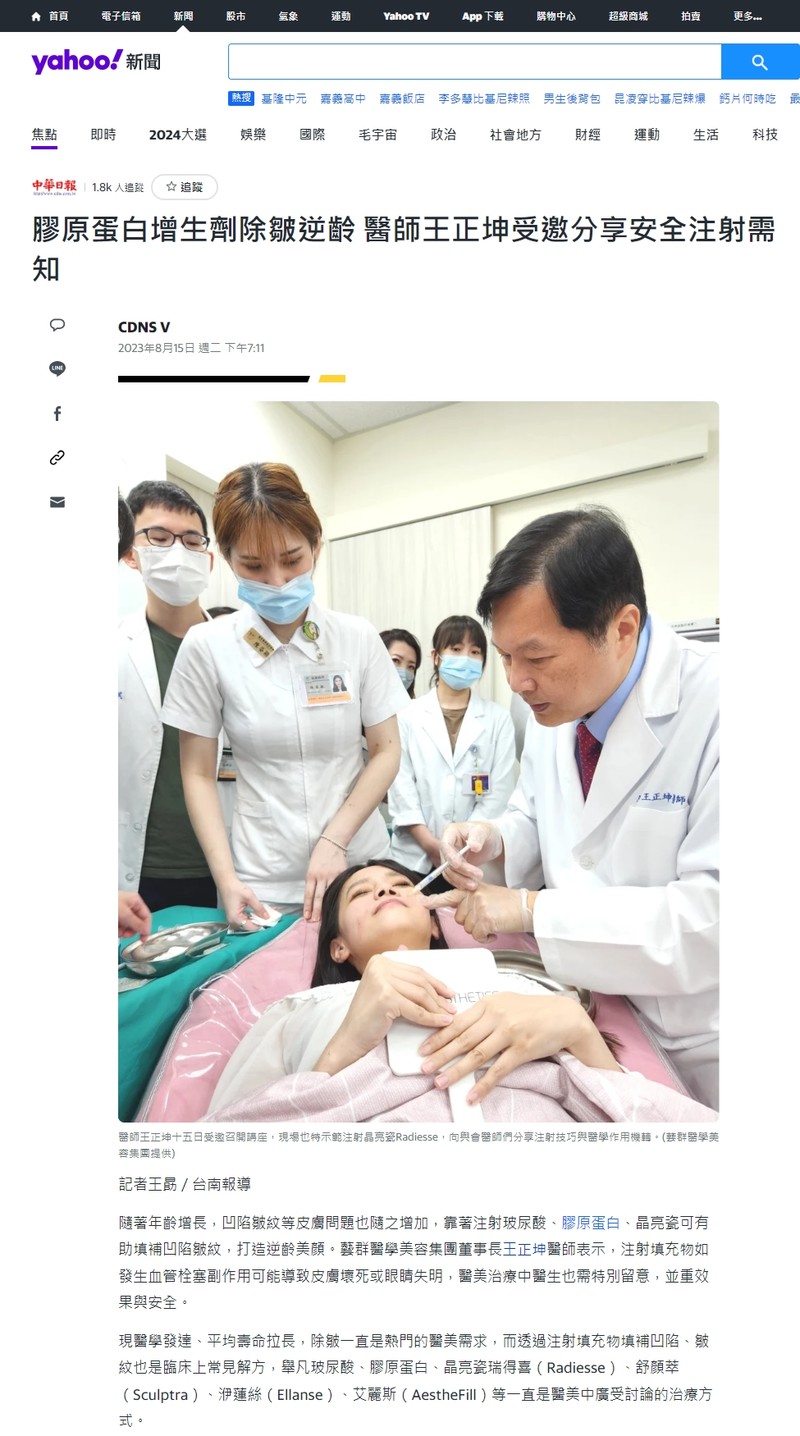Share article by email envelope icon
The height and width of the screenshot is (1436, 800).
pyautogui.click(x=57, y=502)
